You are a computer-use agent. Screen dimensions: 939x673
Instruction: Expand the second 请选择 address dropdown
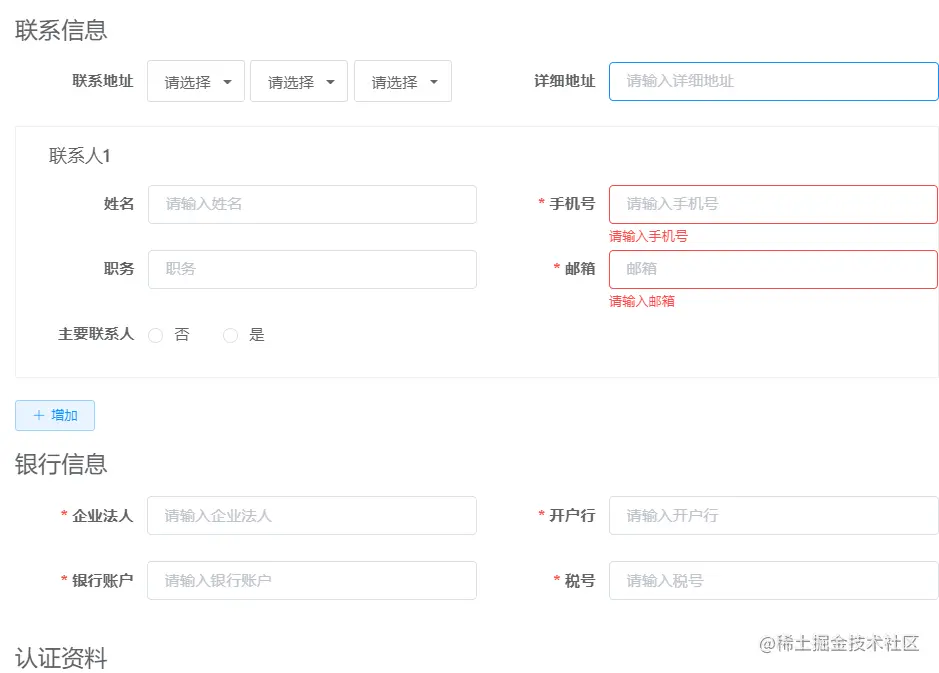click(x=299, y=82)
